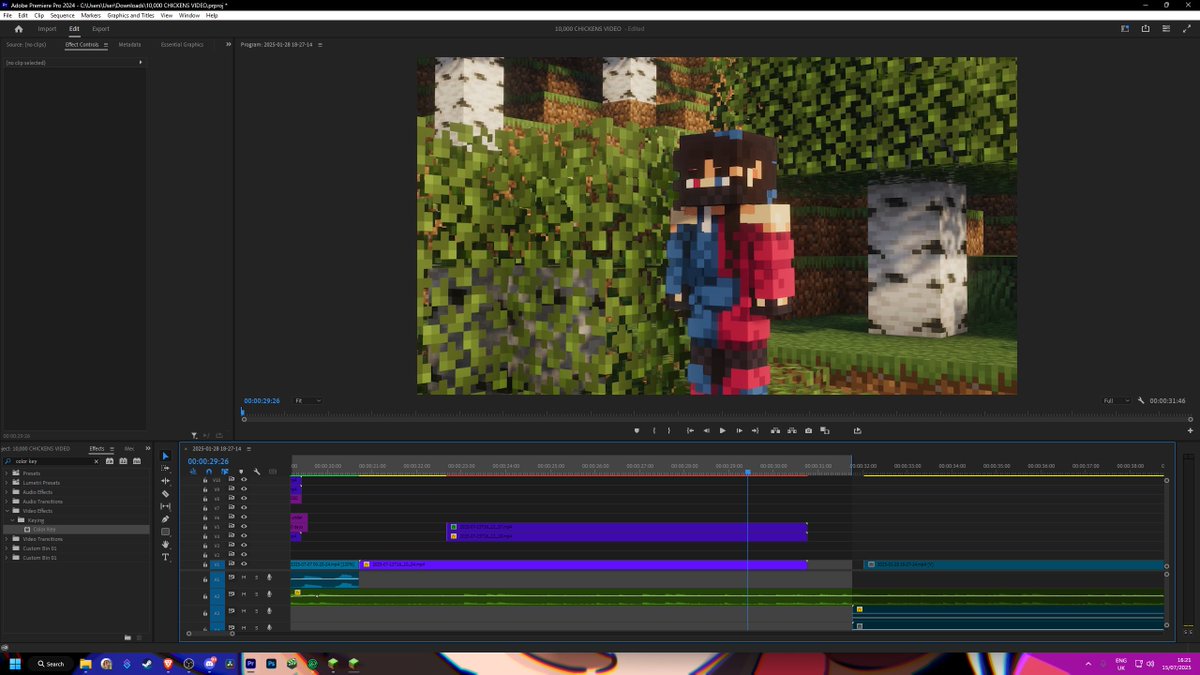This screenshot has width=1200, height=675.
Task: Add marker in Program monitor
Action: 636,431
